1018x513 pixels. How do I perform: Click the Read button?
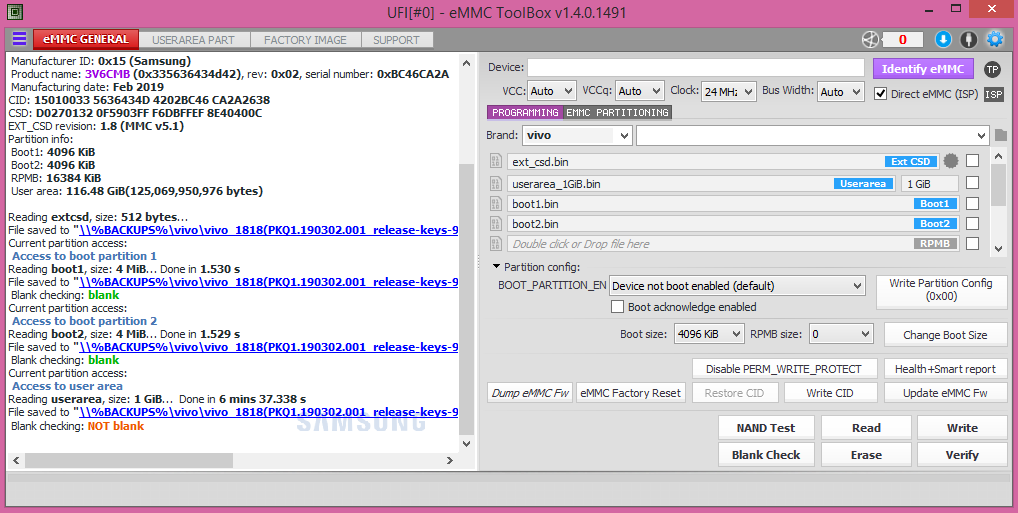[x=866, y=428]
